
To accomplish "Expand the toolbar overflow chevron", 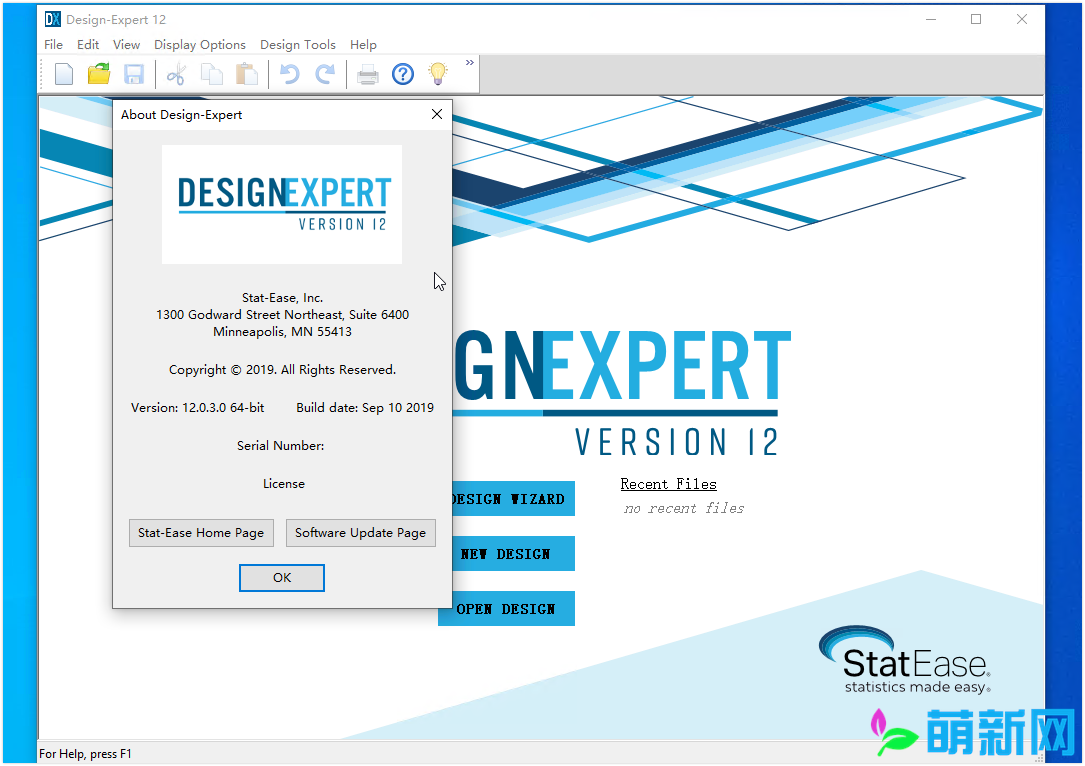I will [x=468, y=61].
